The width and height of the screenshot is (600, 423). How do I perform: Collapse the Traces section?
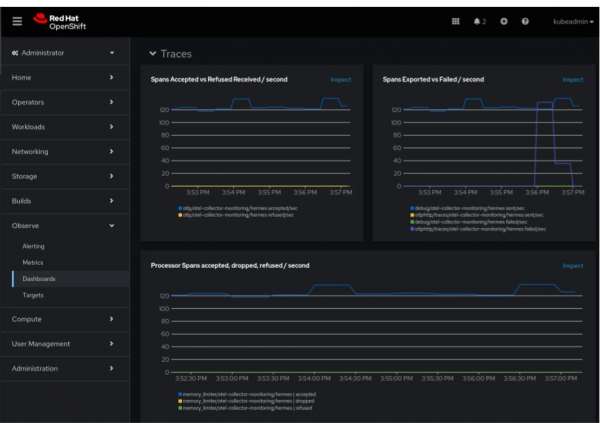[x=153, y=54]
